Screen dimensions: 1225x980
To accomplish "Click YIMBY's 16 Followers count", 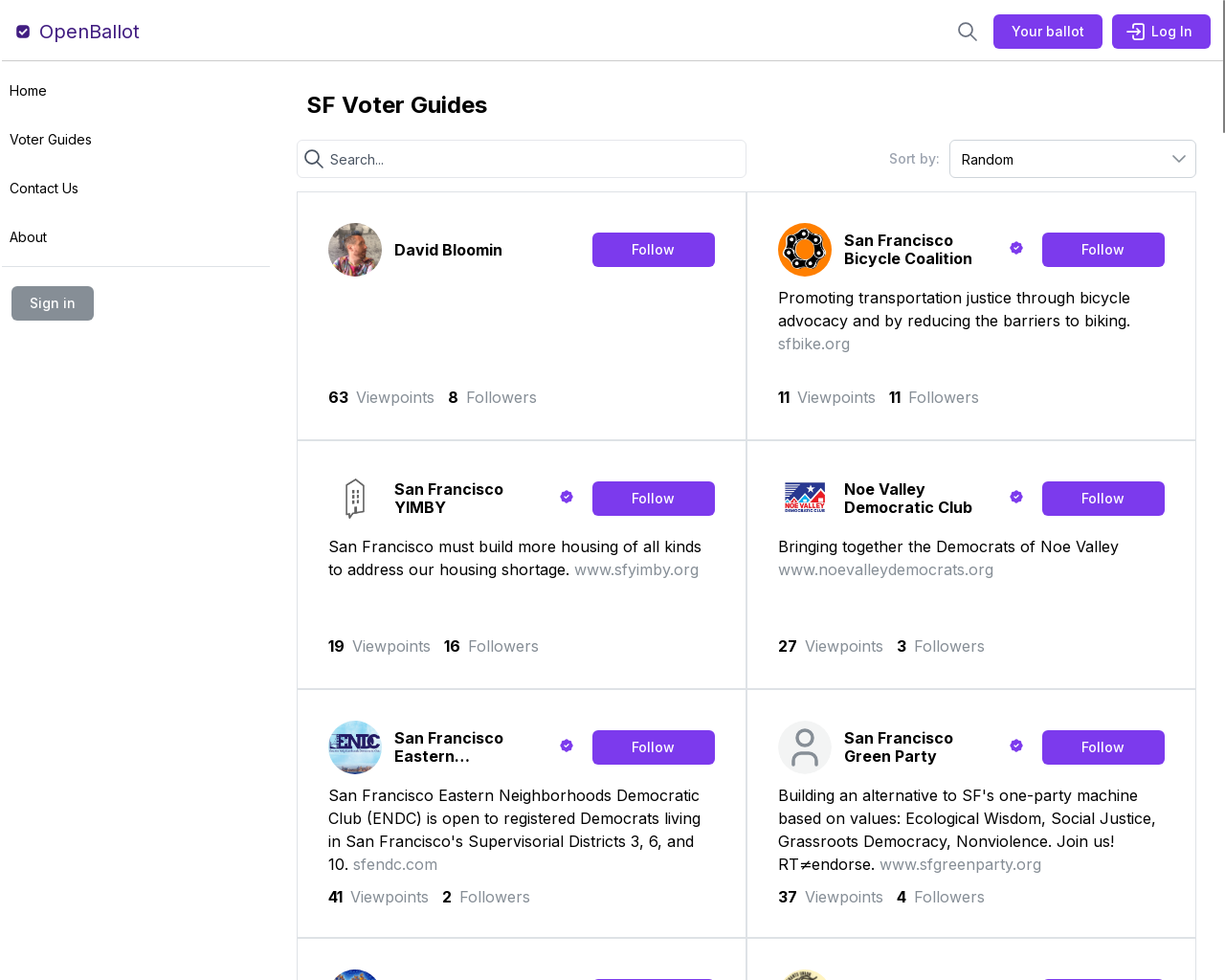I will [491, 646].
